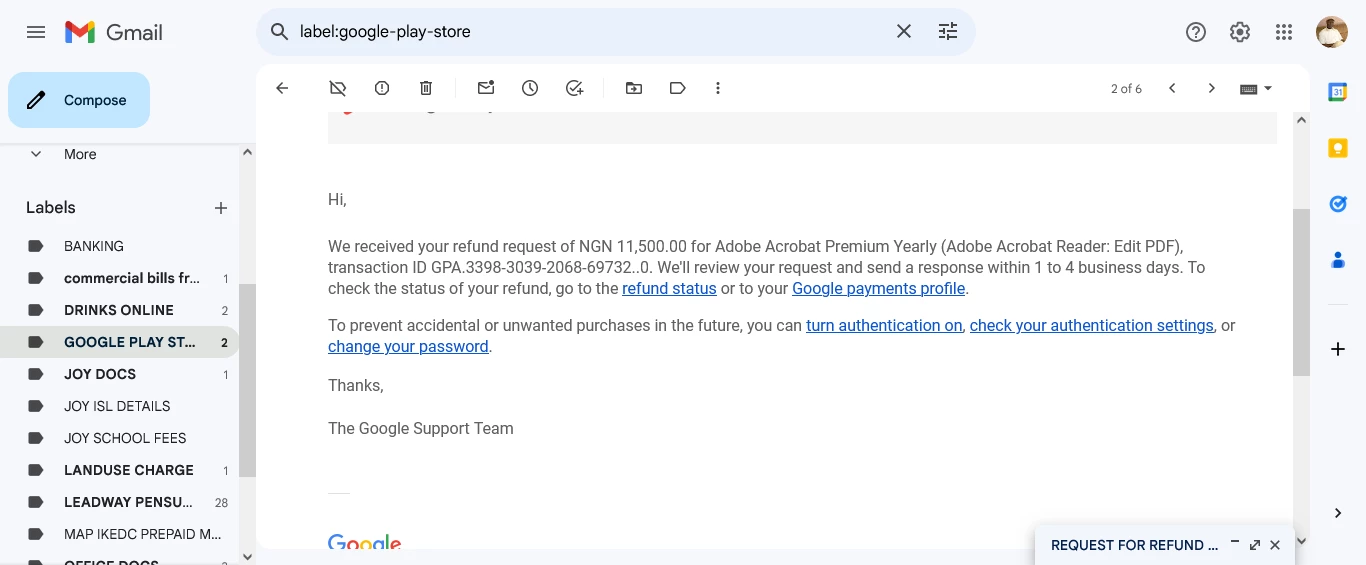Click the Gmail logo
This screenshot has width=1366, height=565.
[x=113, y=32]
